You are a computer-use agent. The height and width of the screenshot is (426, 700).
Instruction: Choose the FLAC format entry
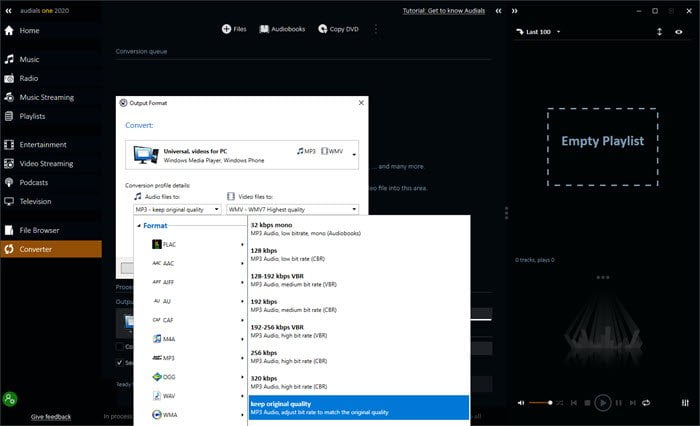191,244
